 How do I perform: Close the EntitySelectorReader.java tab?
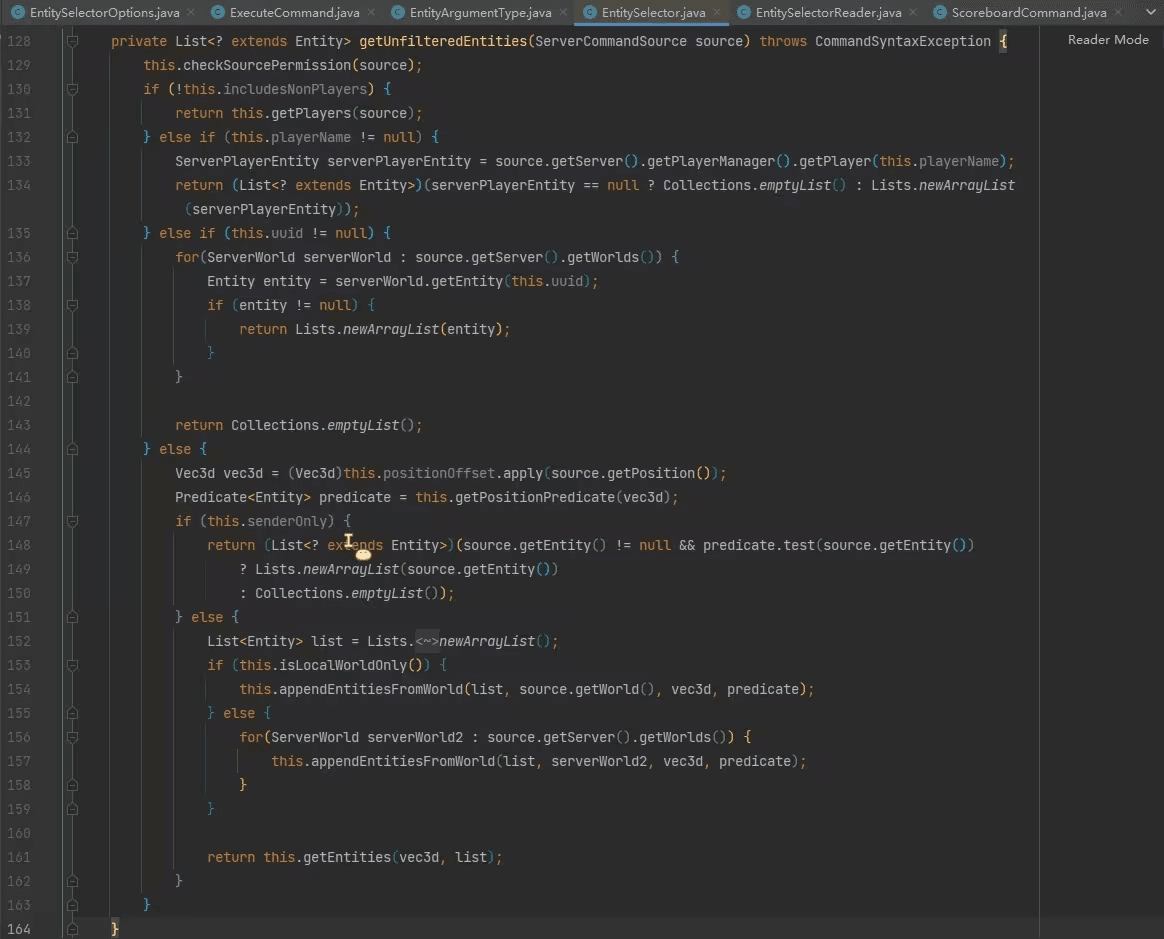tap(913, 13)
